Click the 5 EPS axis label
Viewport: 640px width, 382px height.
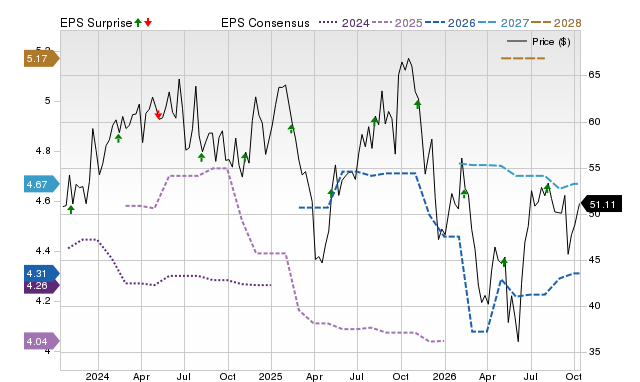coord(48,101)
